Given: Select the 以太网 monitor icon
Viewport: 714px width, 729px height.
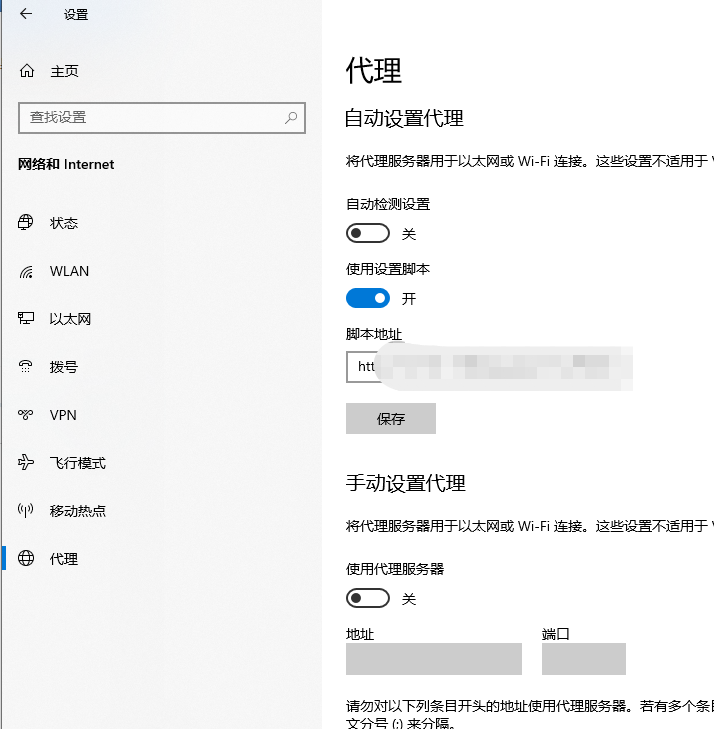Looking at the screenshot, I should 27,319.
